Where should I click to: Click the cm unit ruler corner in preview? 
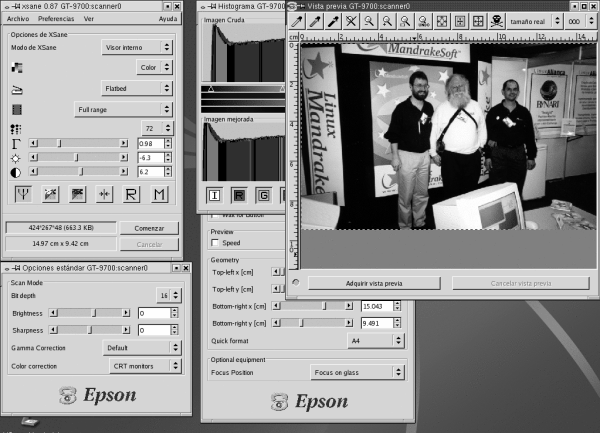pyautogui.click(x=293, y=37)
